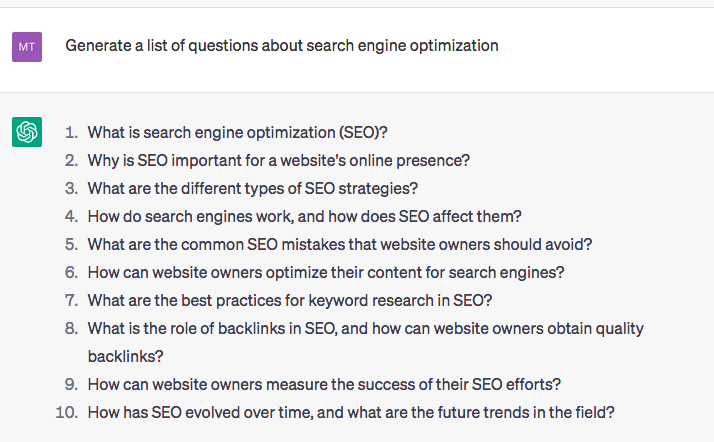The height and width of the screenshot is (442, 714).
Task: Click the list number 5 marker
Action: pyautogui.click(x=71, y=244)
